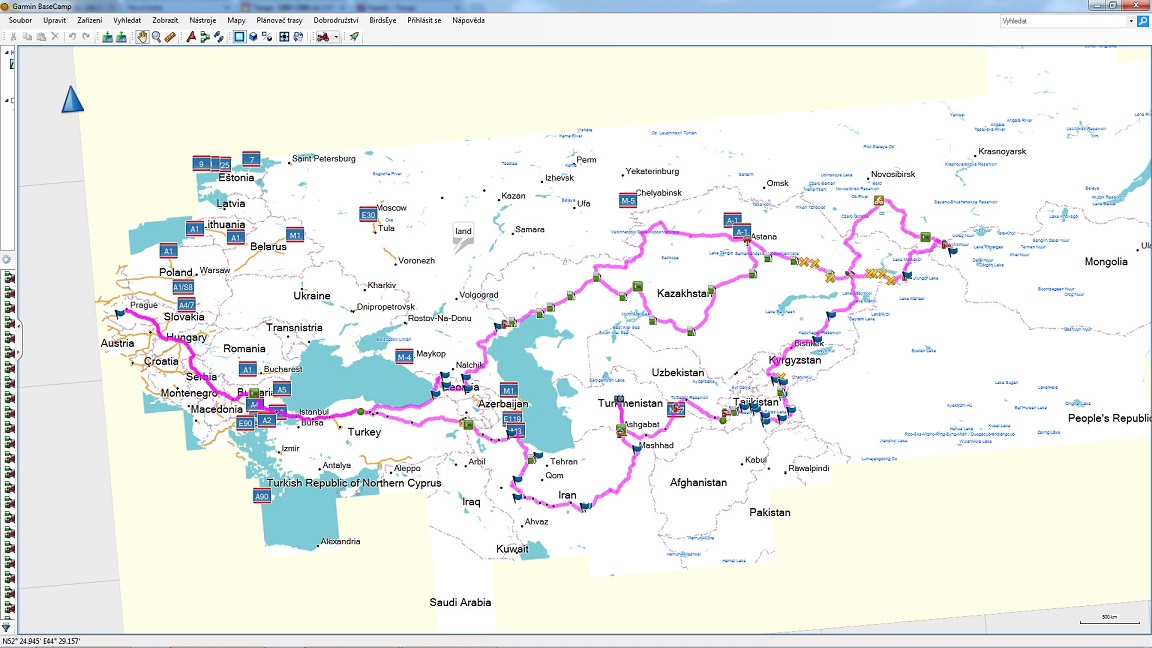Open the BirdsEye menu item
The image size is (1152, 648).
(x=382, y=20)
